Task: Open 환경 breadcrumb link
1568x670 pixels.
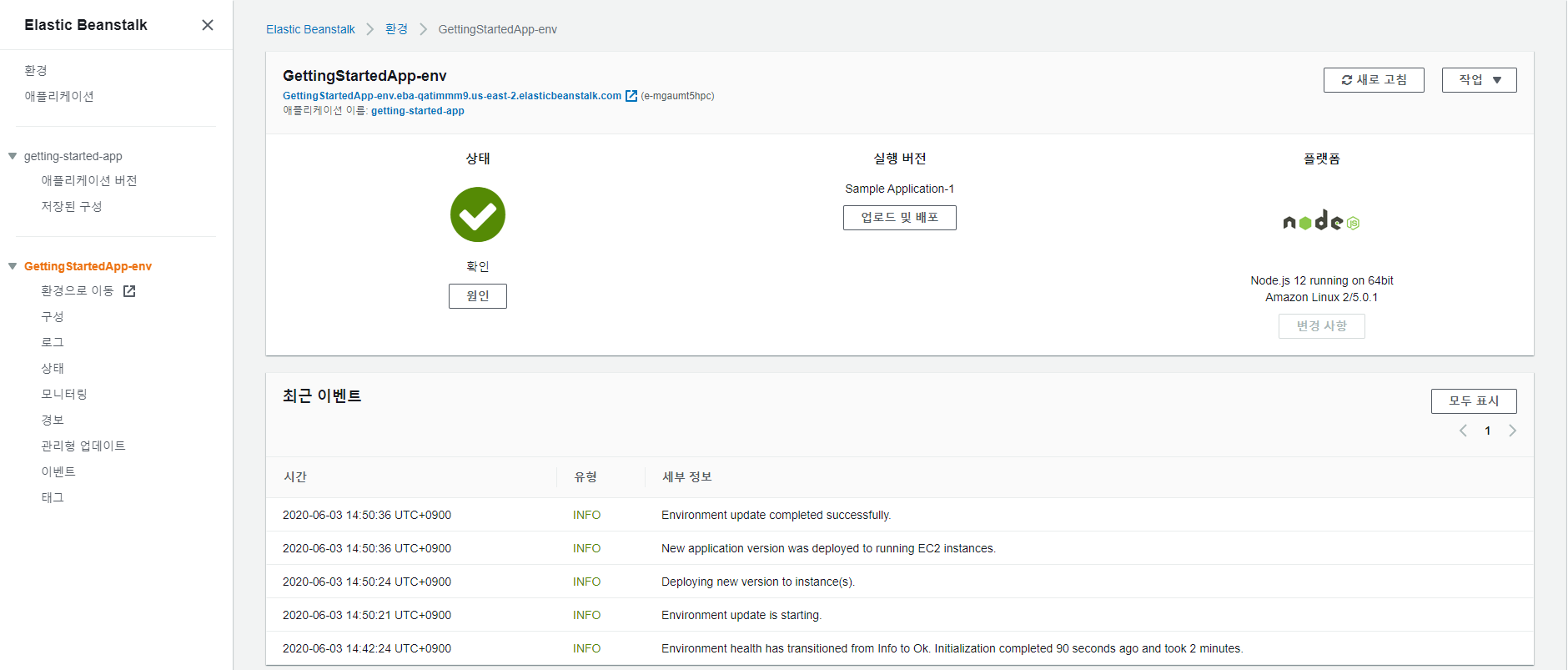Action: point(396,29)
